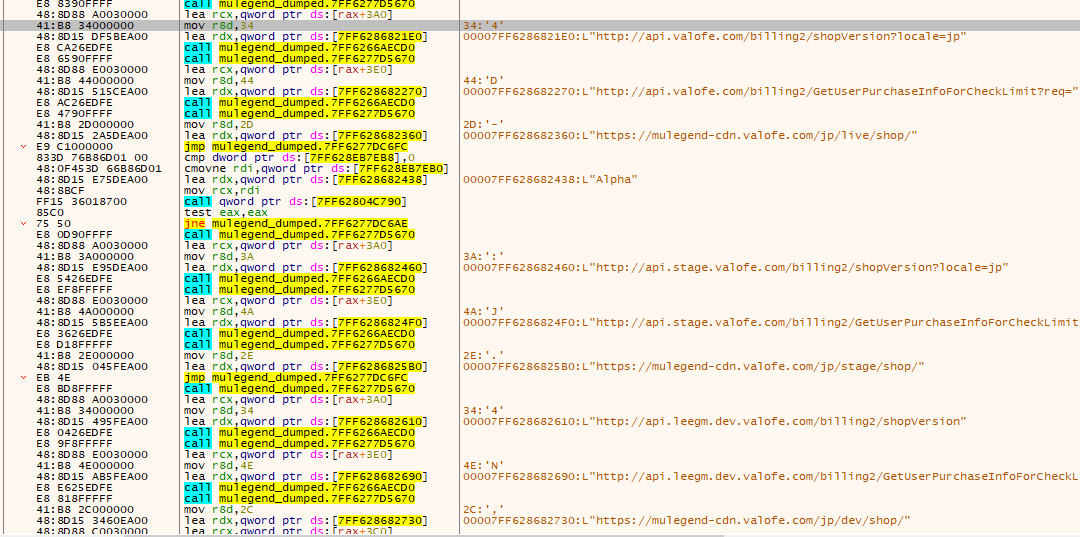Click the jump arrow beside E9 C1000000

pyautogui.click(x=25, y=147)
